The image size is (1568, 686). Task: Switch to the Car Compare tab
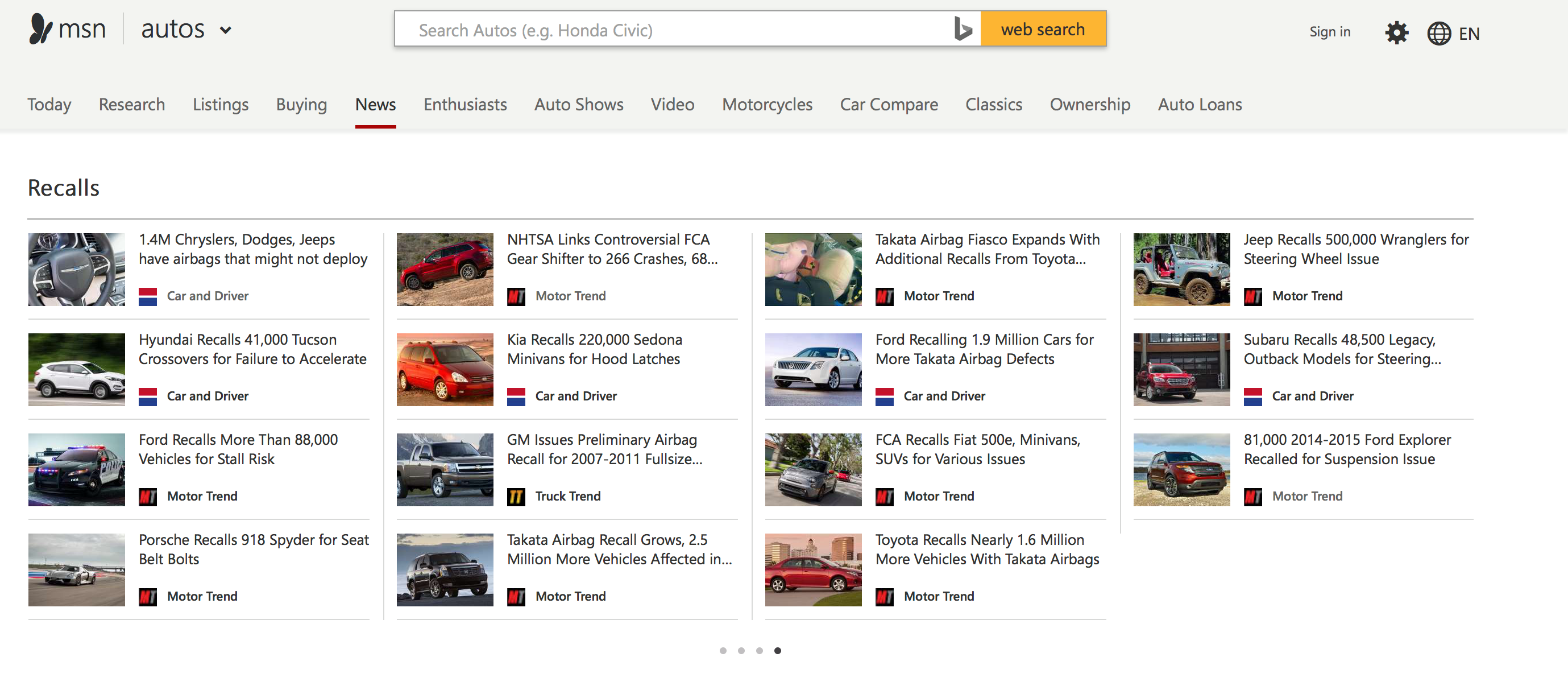point(888,104)
